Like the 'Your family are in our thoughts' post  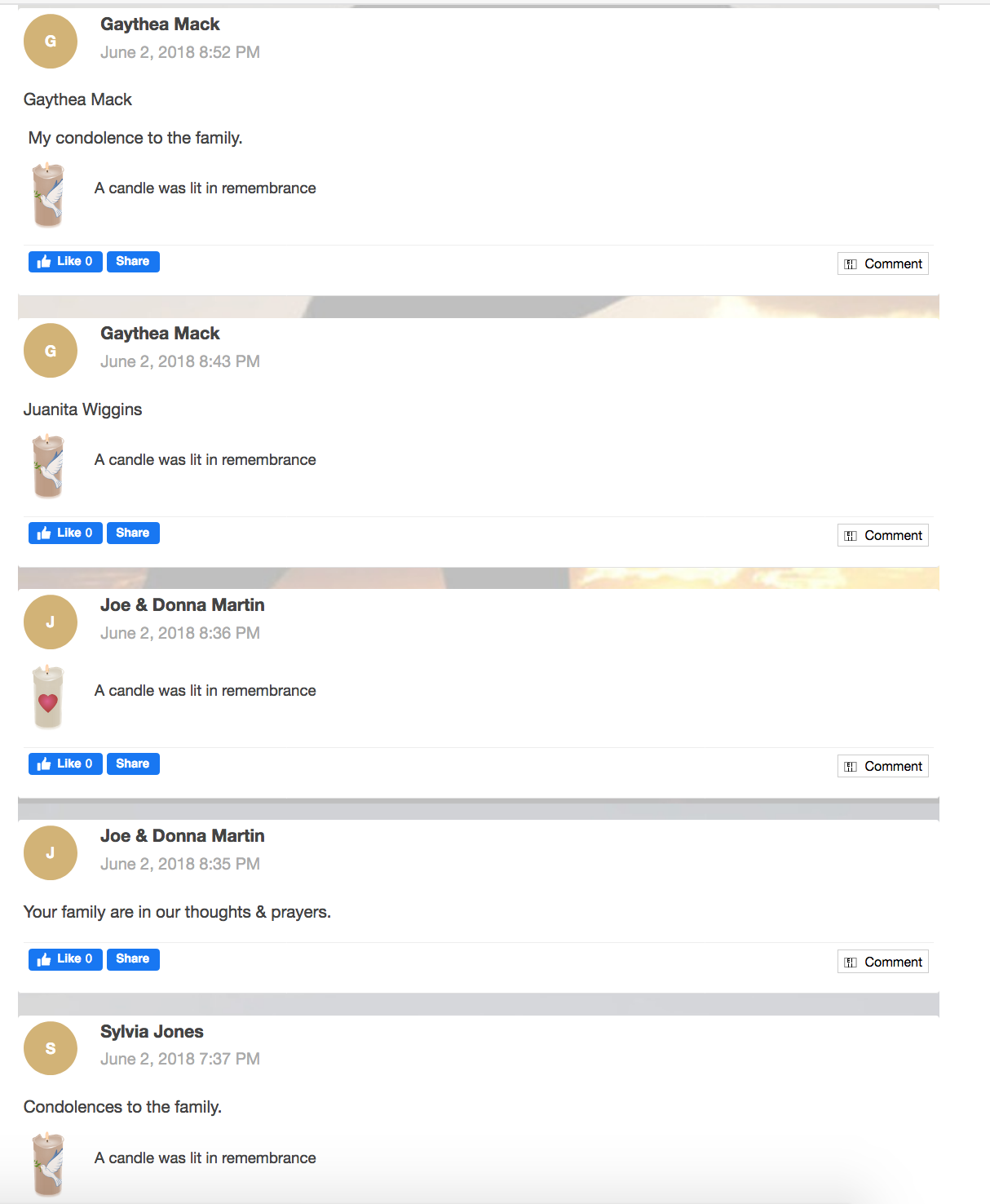(65, 959)
